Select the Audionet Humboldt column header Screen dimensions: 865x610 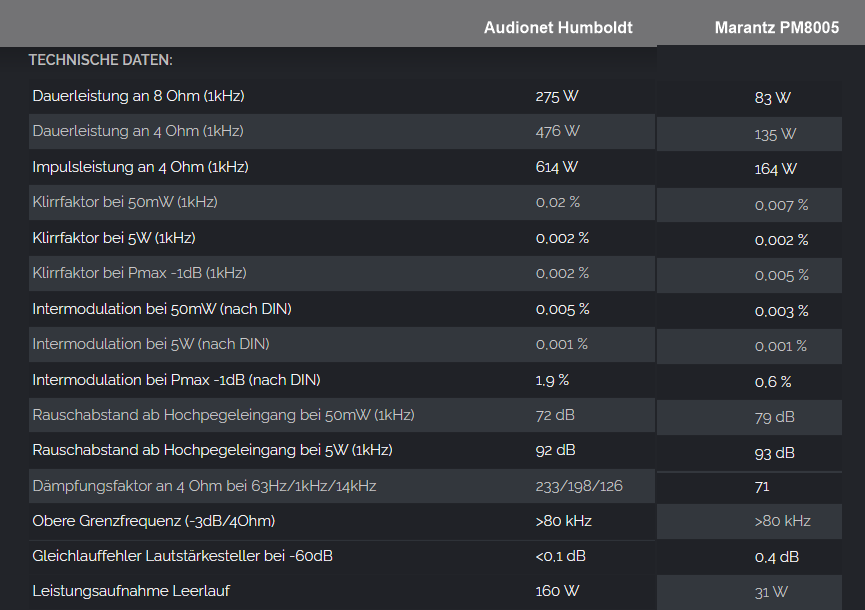click(558, 28)
